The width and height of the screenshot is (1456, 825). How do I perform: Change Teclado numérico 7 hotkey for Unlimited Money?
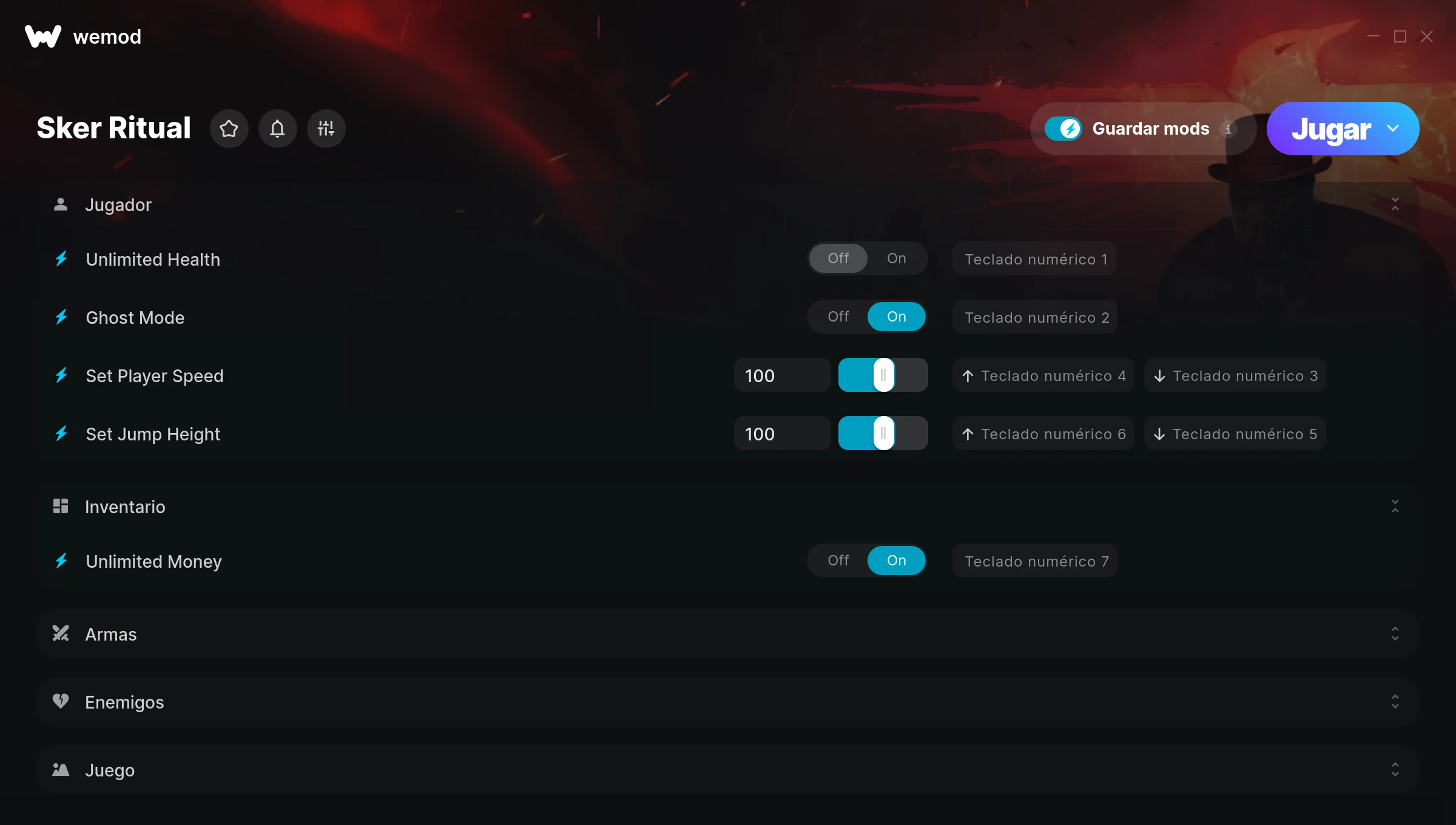coord(1035,561)
